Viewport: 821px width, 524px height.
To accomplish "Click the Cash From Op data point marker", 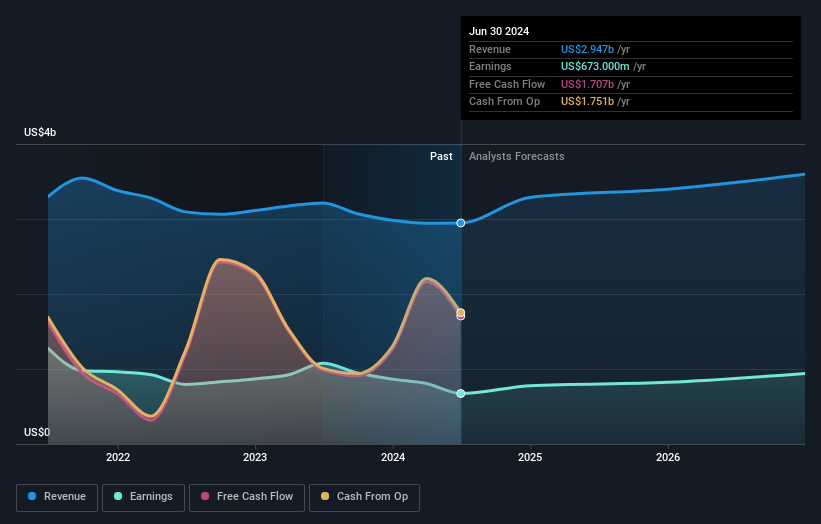I will pyautogui.click(x=461, y=312).
